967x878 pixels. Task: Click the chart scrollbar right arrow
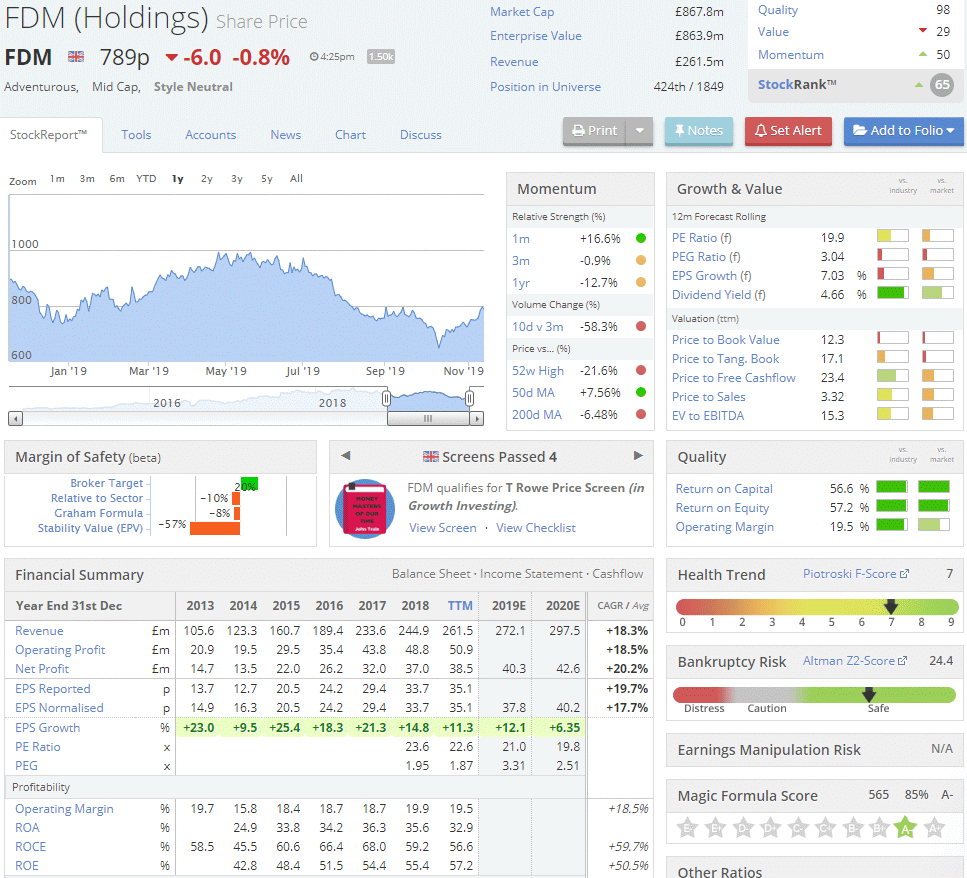[x=476, y=419]
